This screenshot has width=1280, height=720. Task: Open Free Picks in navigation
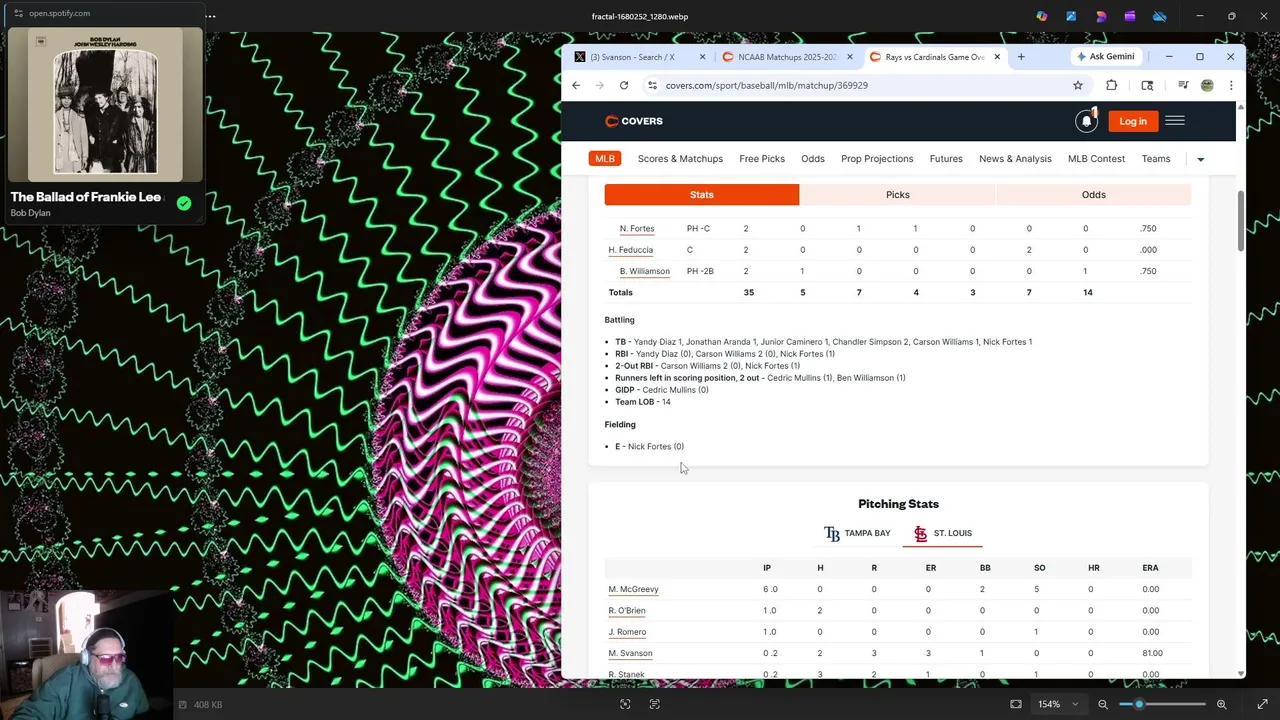click(x=762, y=159)
